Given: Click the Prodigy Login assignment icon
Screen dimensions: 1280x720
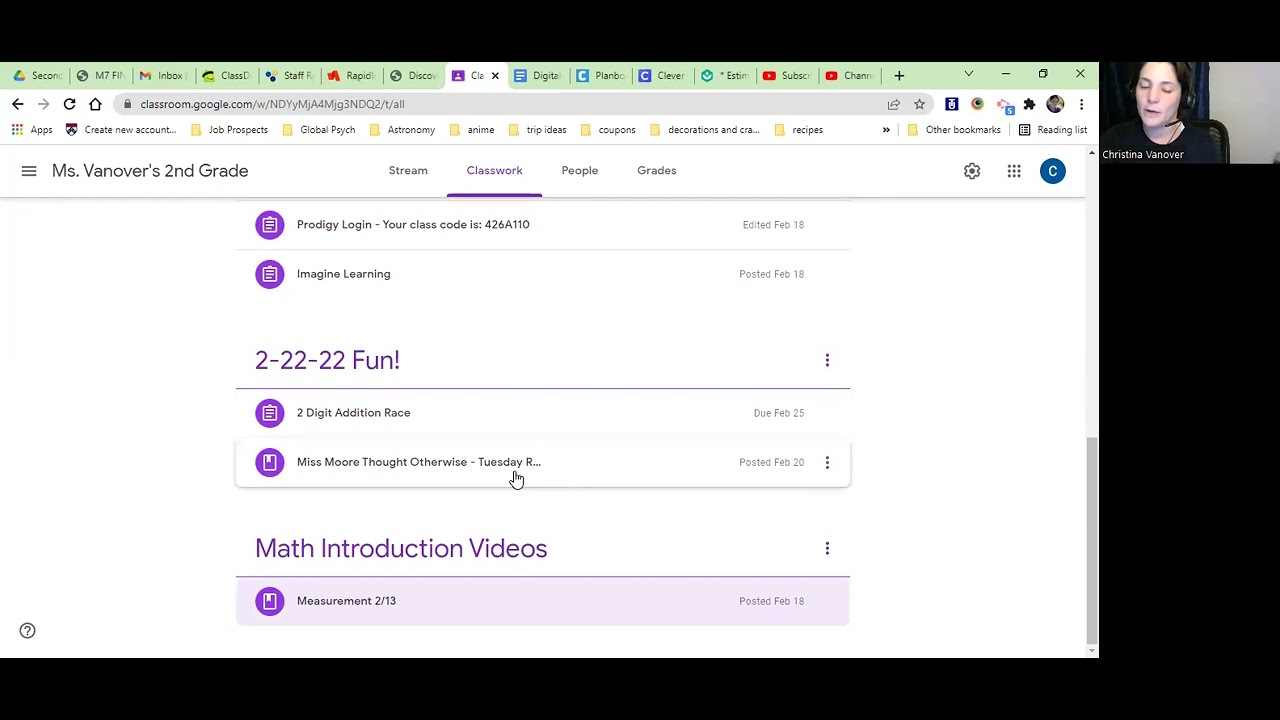Looking at the screenshot, I should tap(270, 225).
